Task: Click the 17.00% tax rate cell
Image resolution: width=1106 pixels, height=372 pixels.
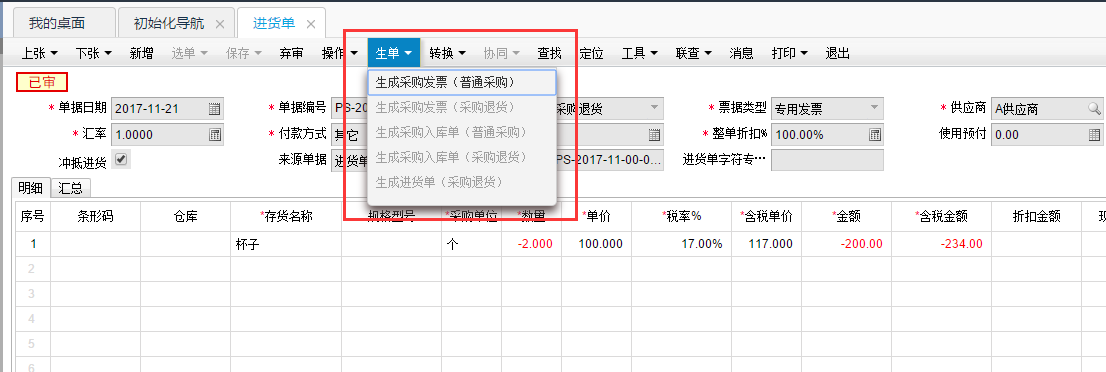Action: 681,244
